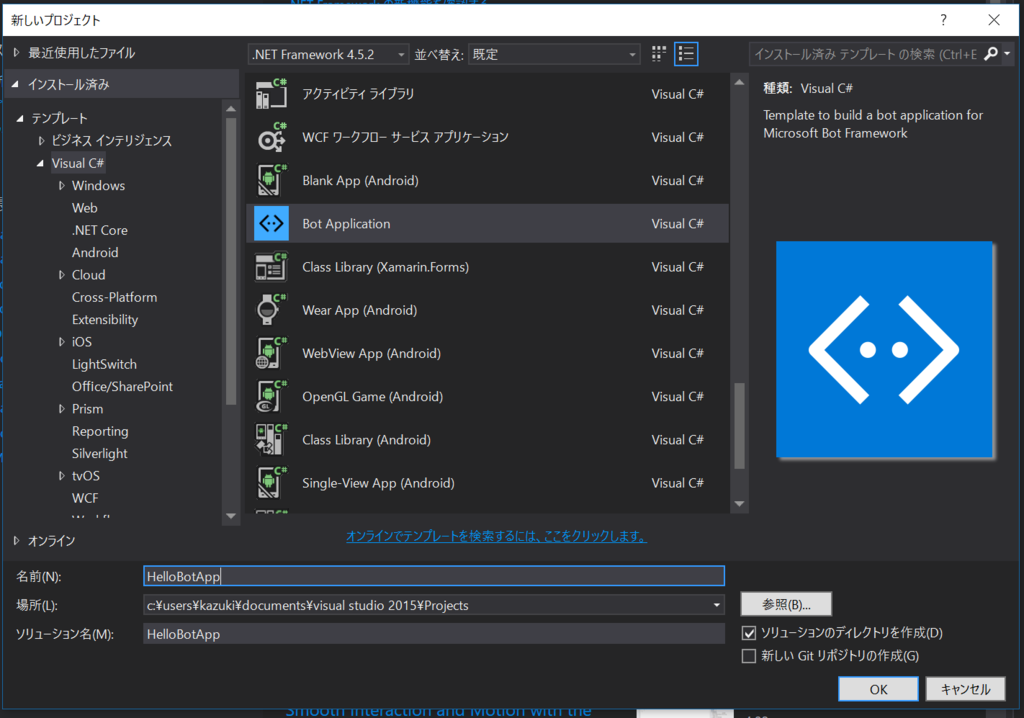
Task: Open the search online templates link
Action: (496, 536)
